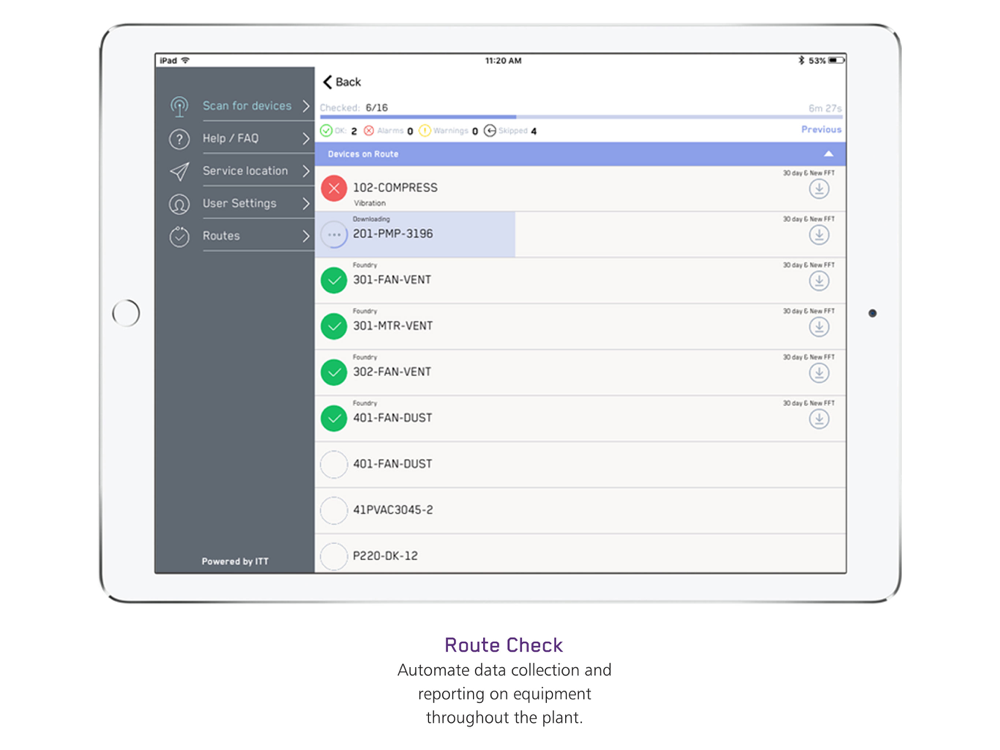Image resolution: width=1000 pixels, height=750 pixels.
Task: Go Back to previous screen
Action: pos(342,82)
